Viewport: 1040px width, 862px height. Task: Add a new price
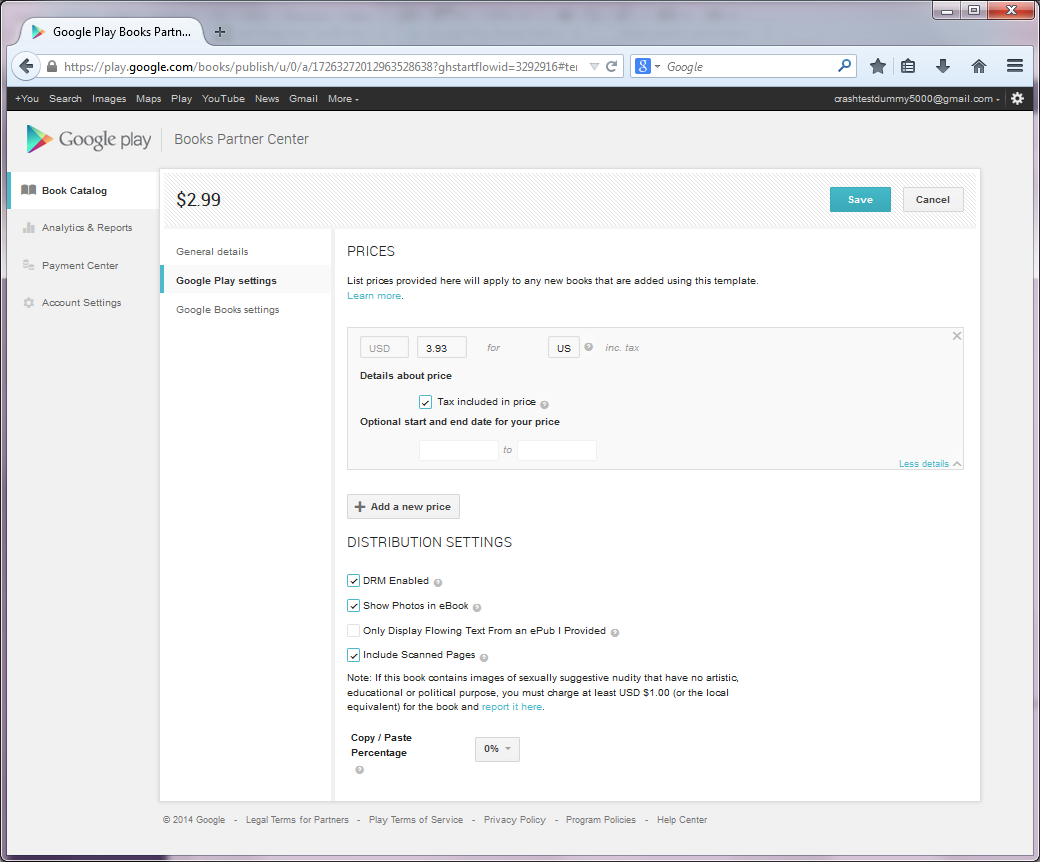click(403, 507)
